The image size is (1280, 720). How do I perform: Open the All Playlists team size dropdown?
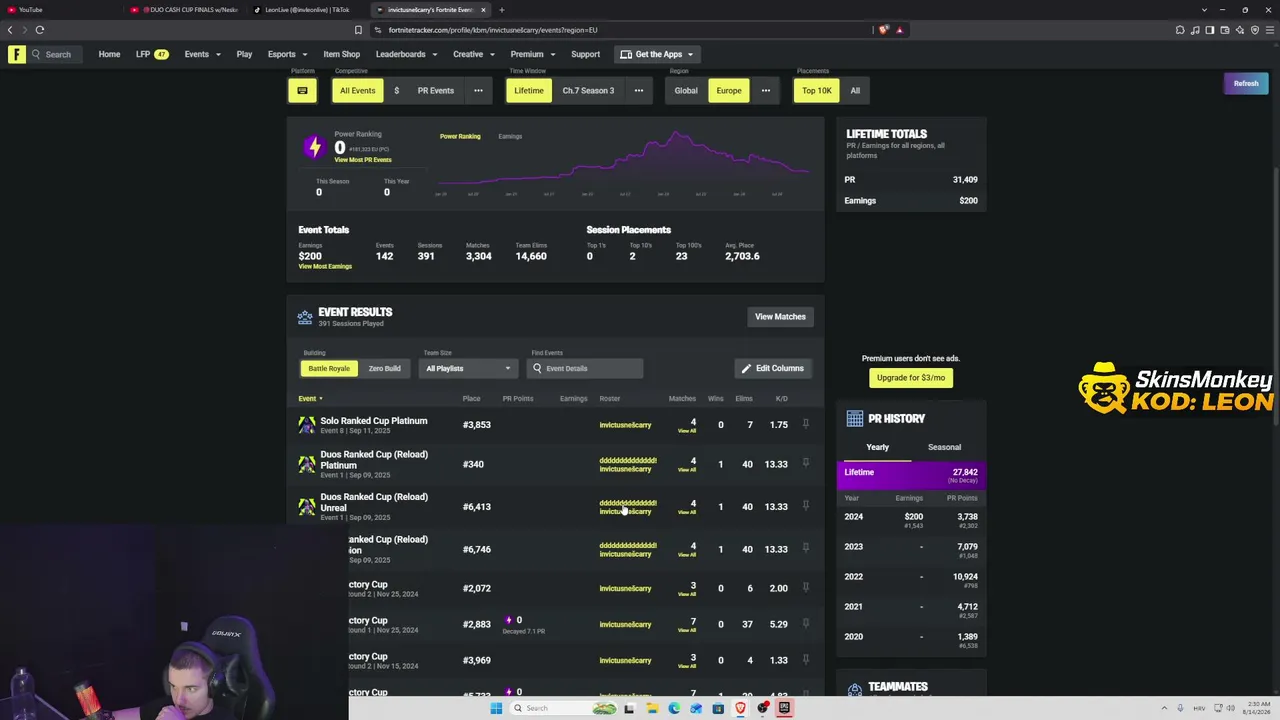click(468, 368)
